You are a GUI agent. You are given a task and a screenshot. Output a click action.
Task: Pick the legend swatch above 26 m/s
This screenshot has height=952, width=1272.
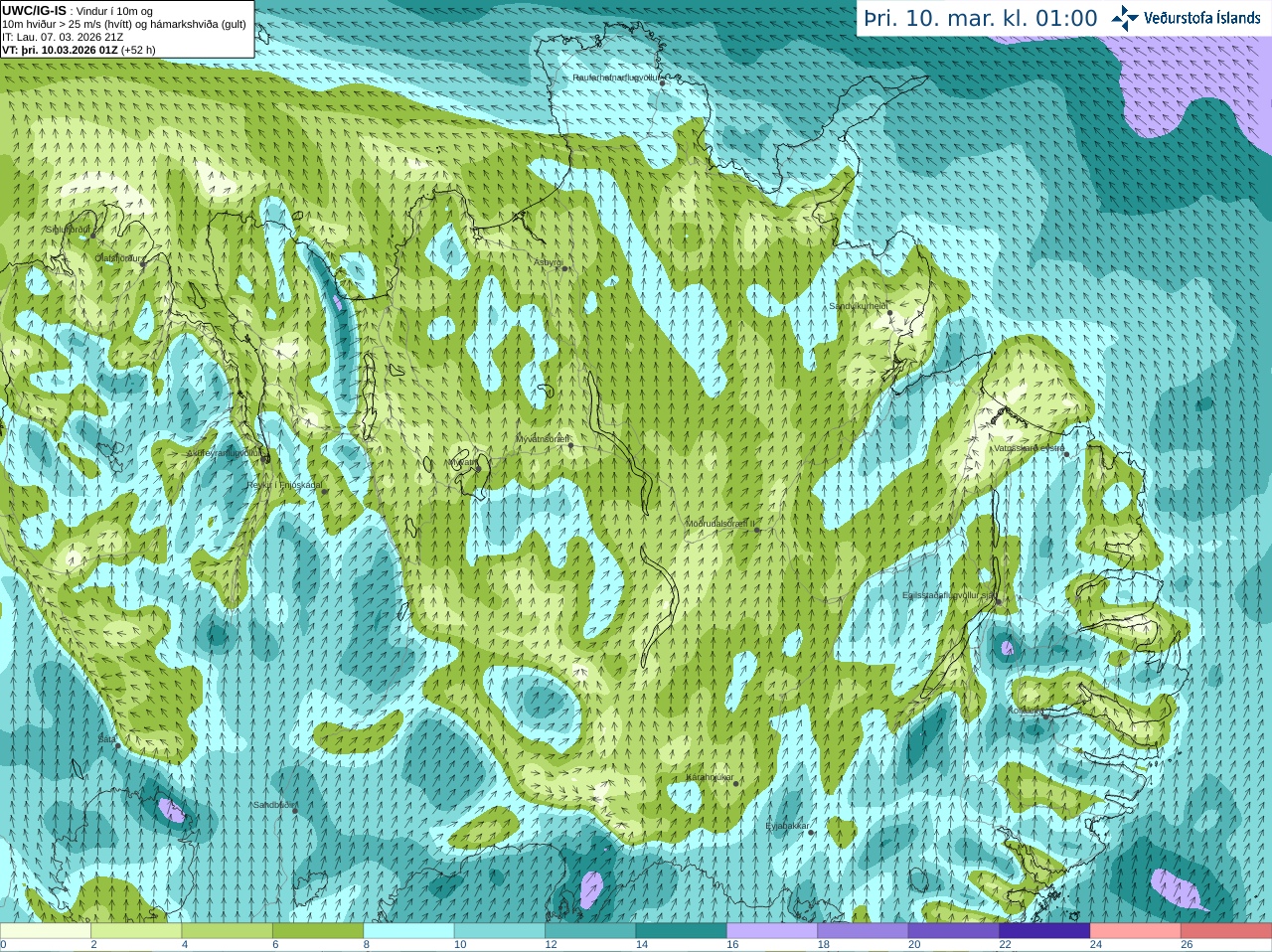[x=1226, y=931]
